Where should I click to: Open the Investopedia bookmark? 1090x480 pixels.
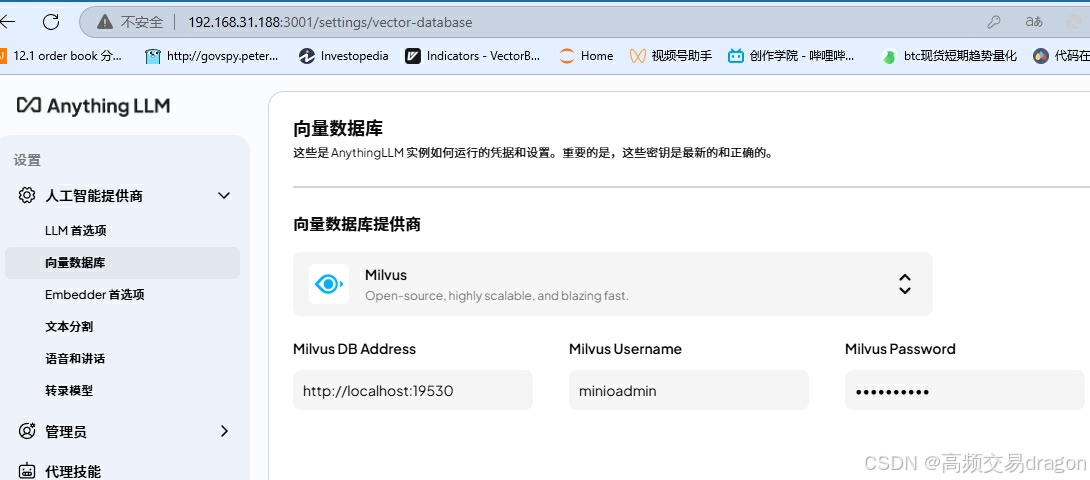pos(343,56)
